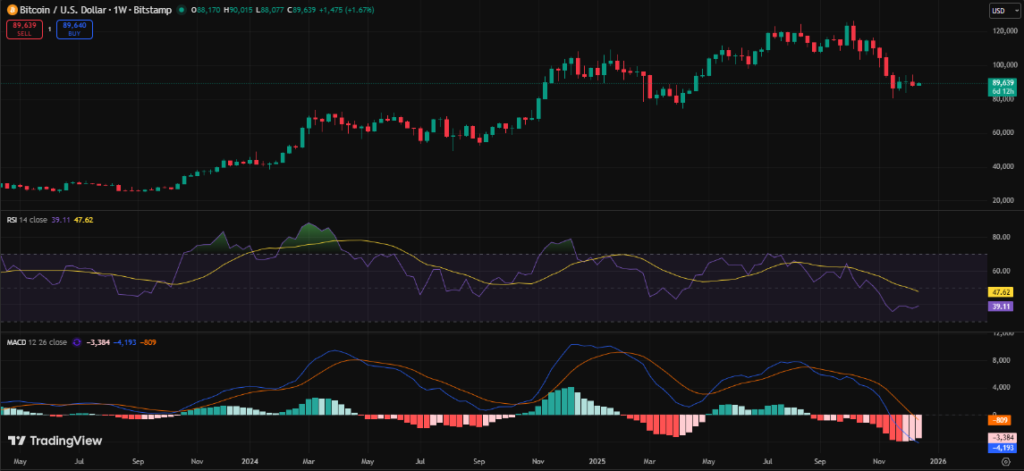Click the orange -809 MACD axis label

1003,420
